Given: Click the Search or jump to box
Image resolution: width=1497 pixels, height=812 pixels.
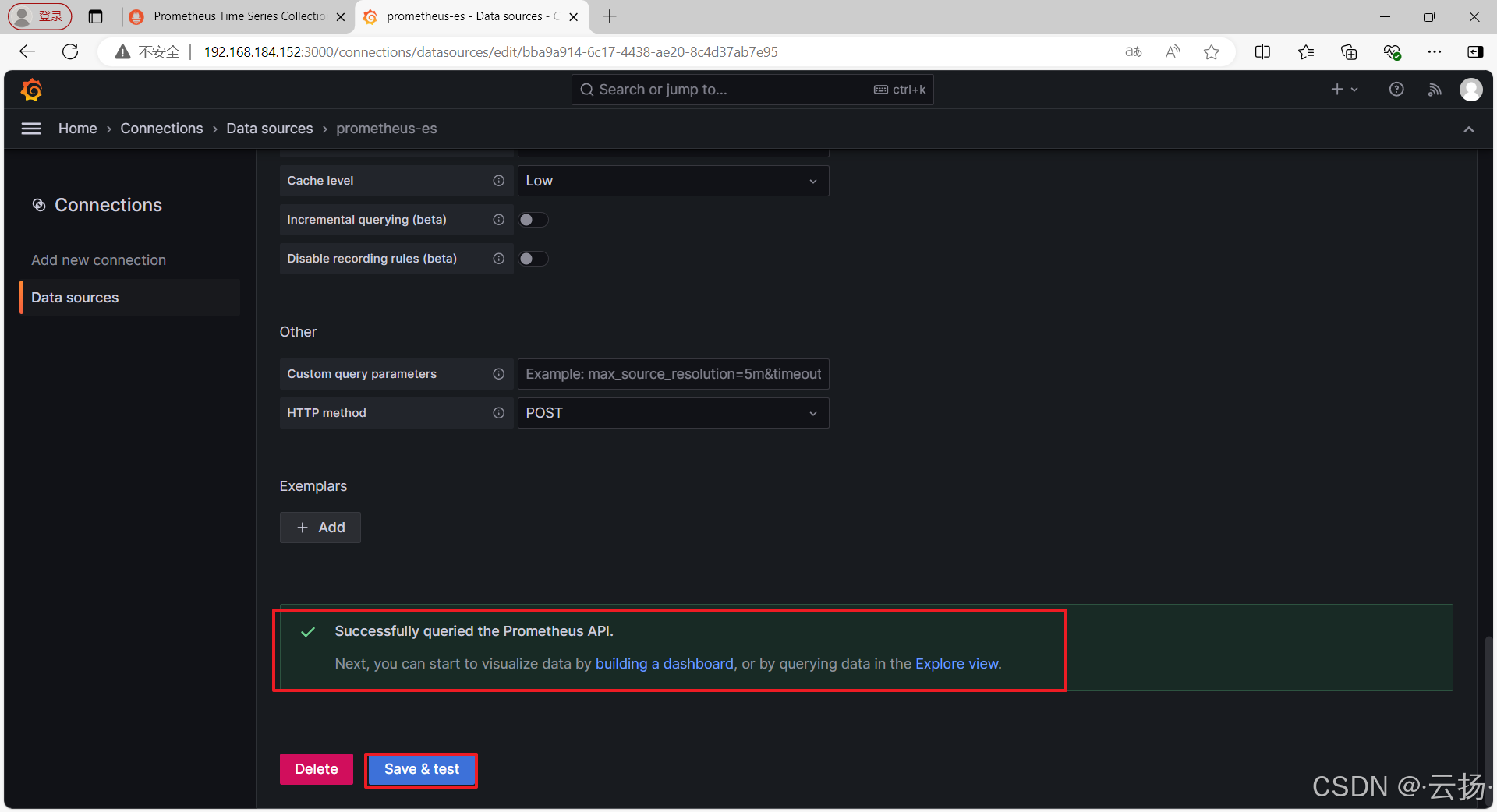Looking at the screenshot, I should click(752, 90).
